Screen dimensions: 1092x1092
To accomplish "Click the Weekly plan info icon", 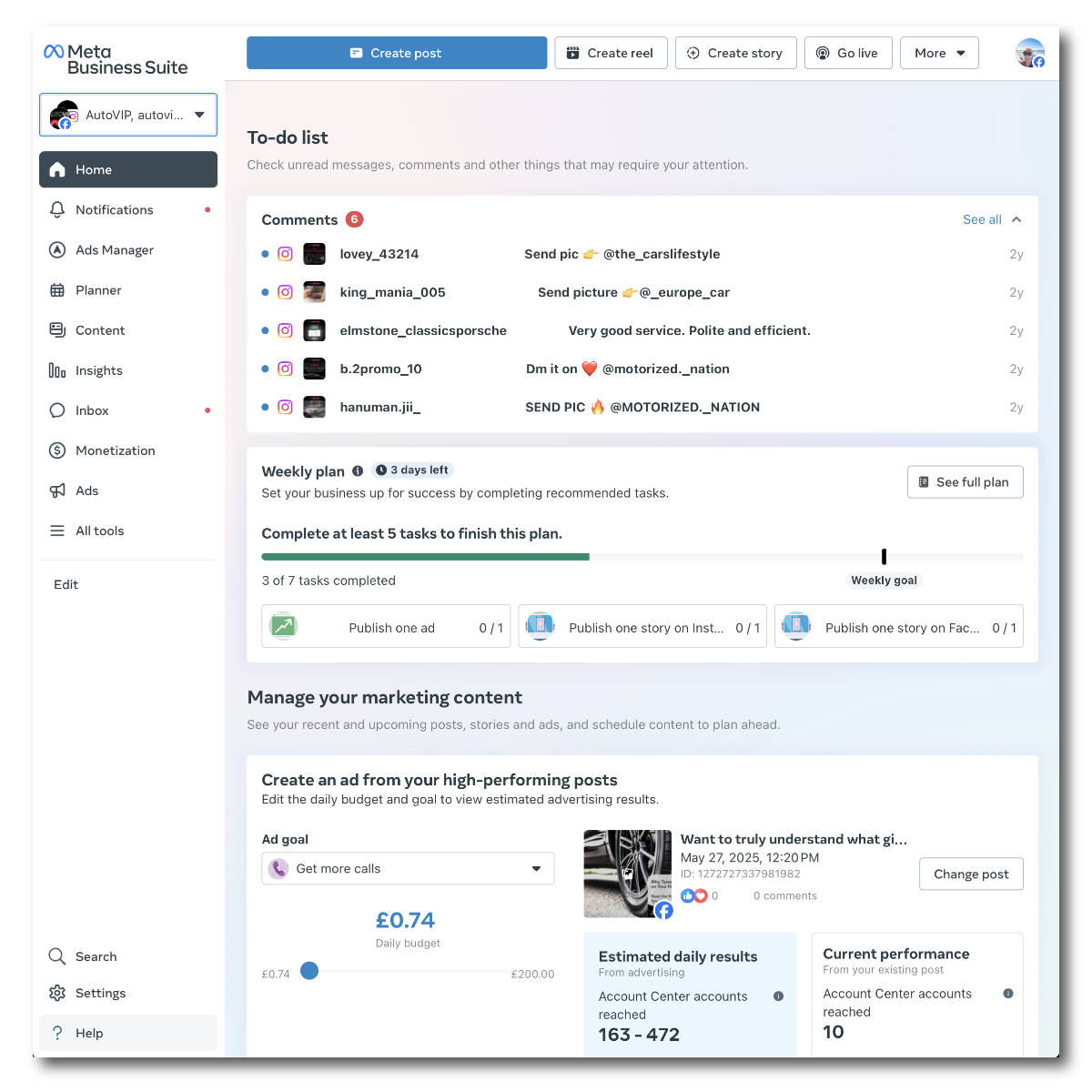I will [x=358, y=470].
